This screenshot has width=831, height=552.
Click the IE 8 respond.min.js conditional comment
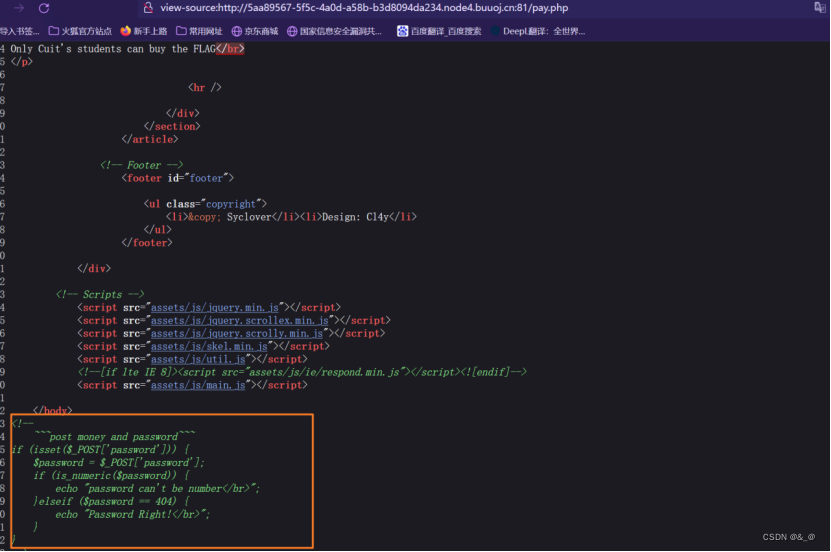[302, 372]
